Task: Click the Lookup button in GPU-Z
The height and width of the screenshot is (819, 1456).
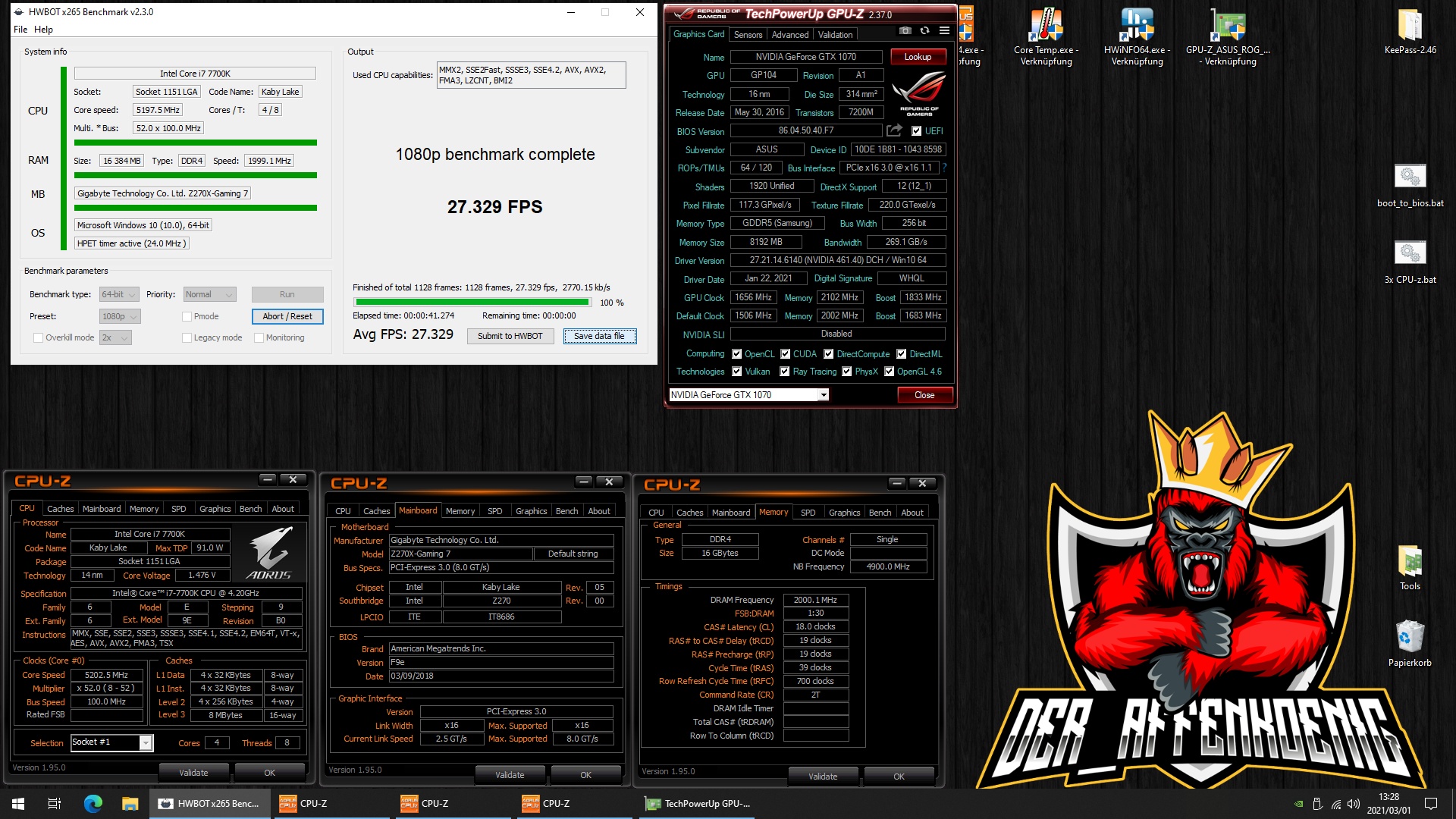Action: [918, 57]
